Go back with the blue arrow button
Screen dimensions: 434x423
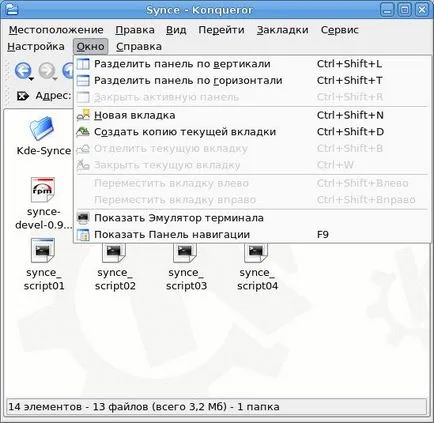tap(22, 71)
